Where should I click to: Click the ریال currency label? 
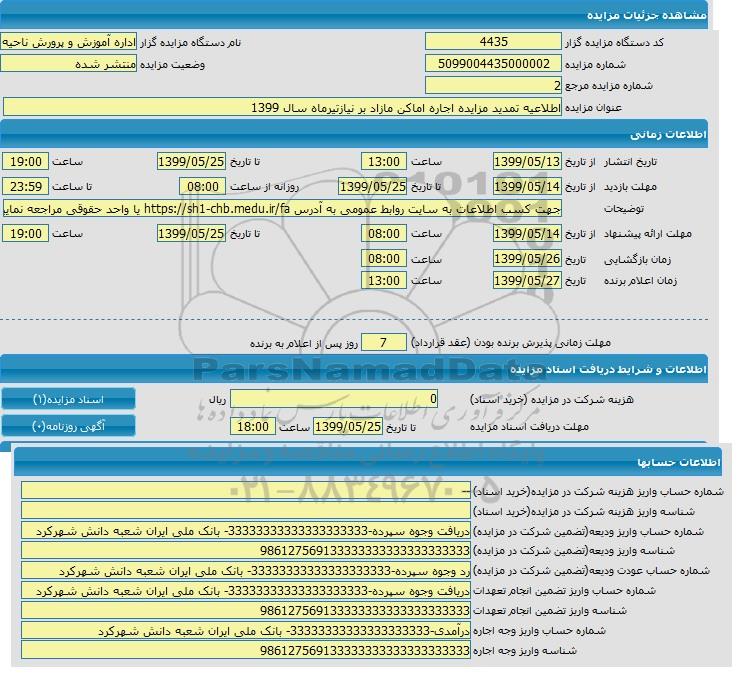217,400
